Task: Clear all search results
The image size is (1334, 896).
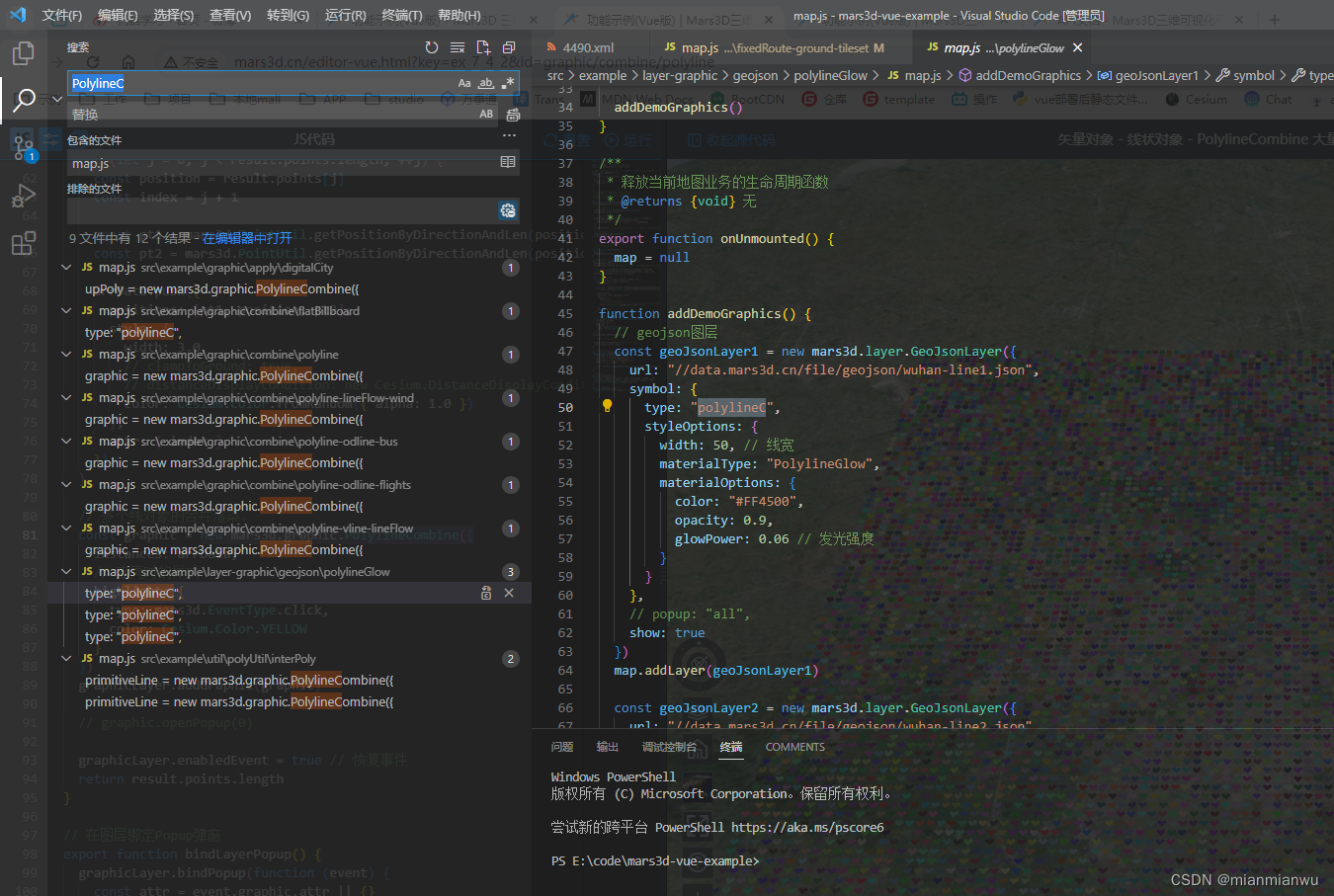Action: [x=456, y=46]
